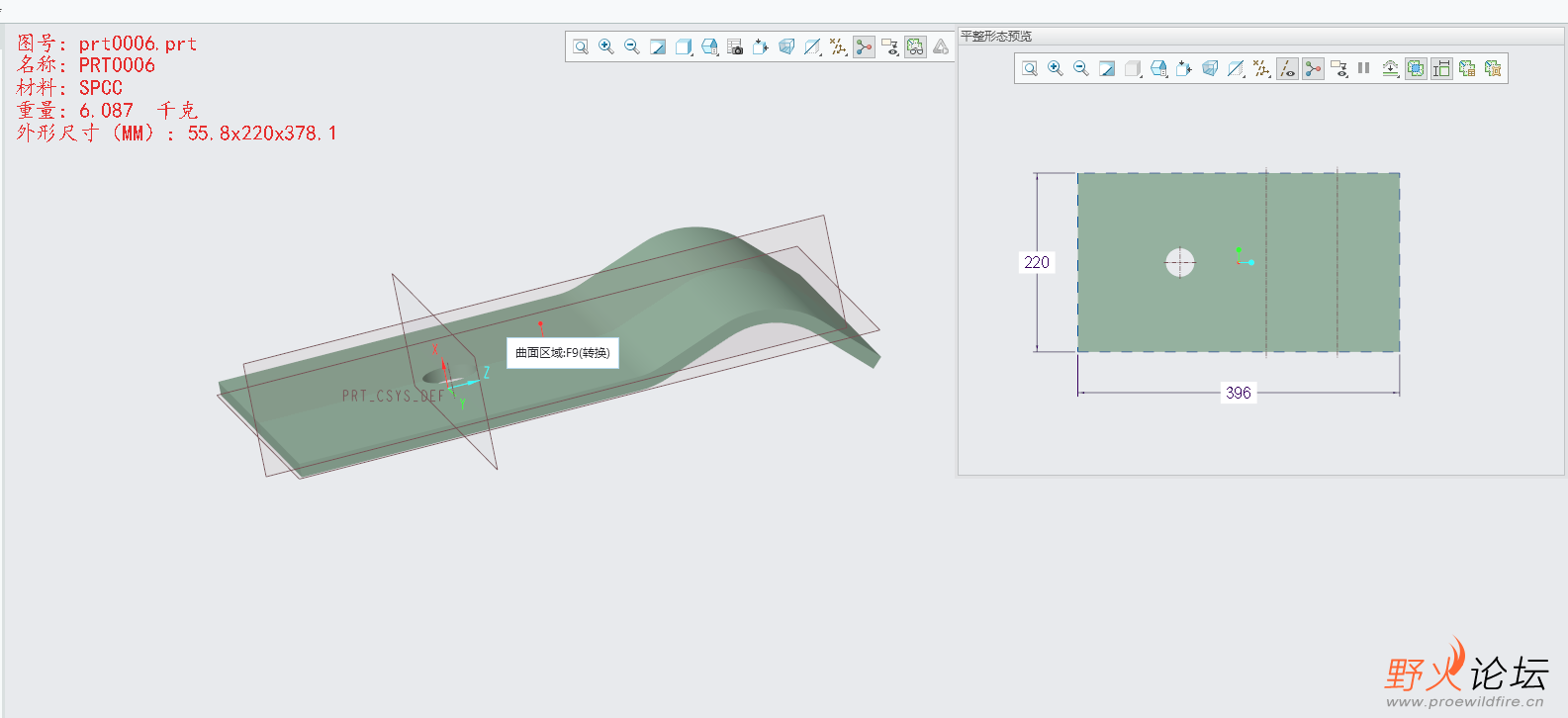The width and height of the screenshot is (1568, 718).
Task: Click the hole in flat pattern preview
Action: [1179, 262]
